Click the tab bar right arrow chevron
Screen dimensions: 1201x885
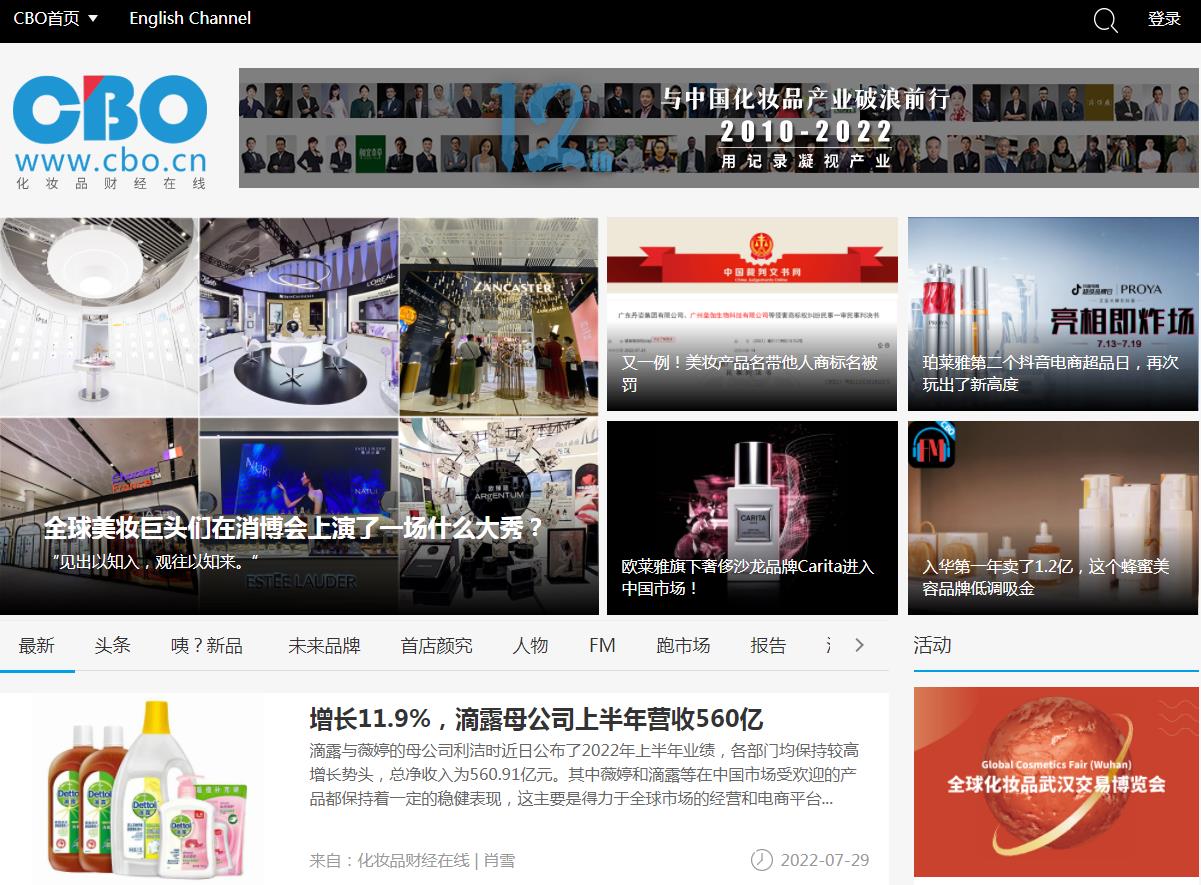[x=859, y=645]
